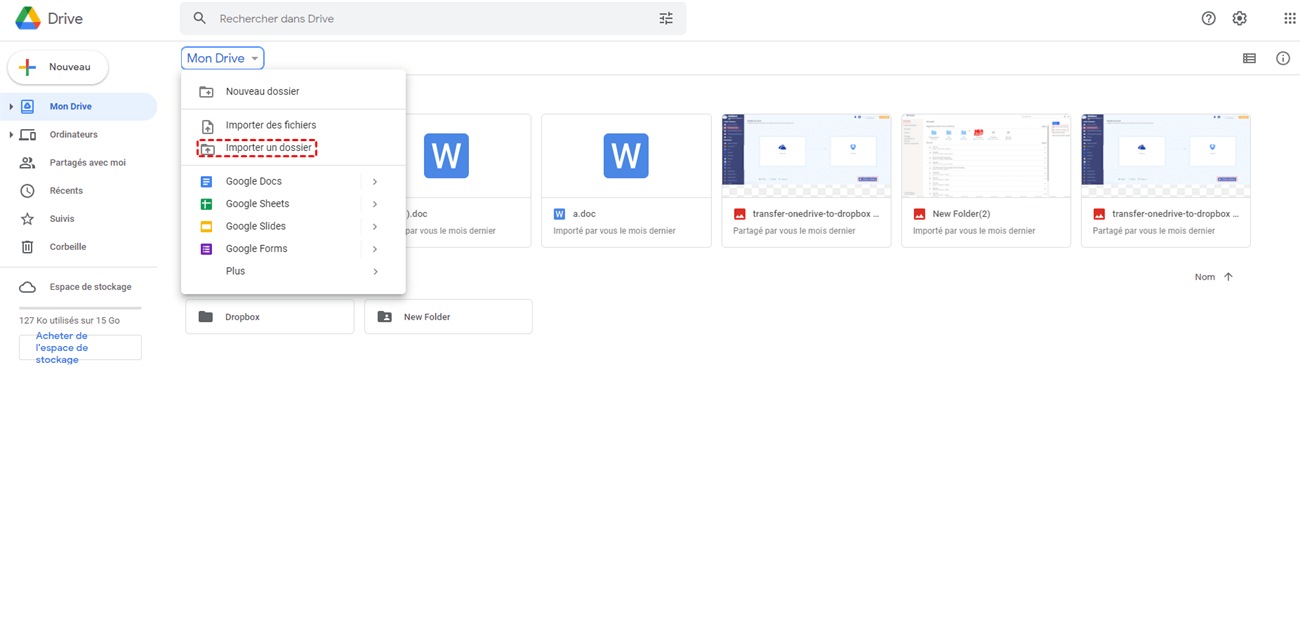Open Corbeille in the sidebar
1300x624 pixels.
(79, 246)
